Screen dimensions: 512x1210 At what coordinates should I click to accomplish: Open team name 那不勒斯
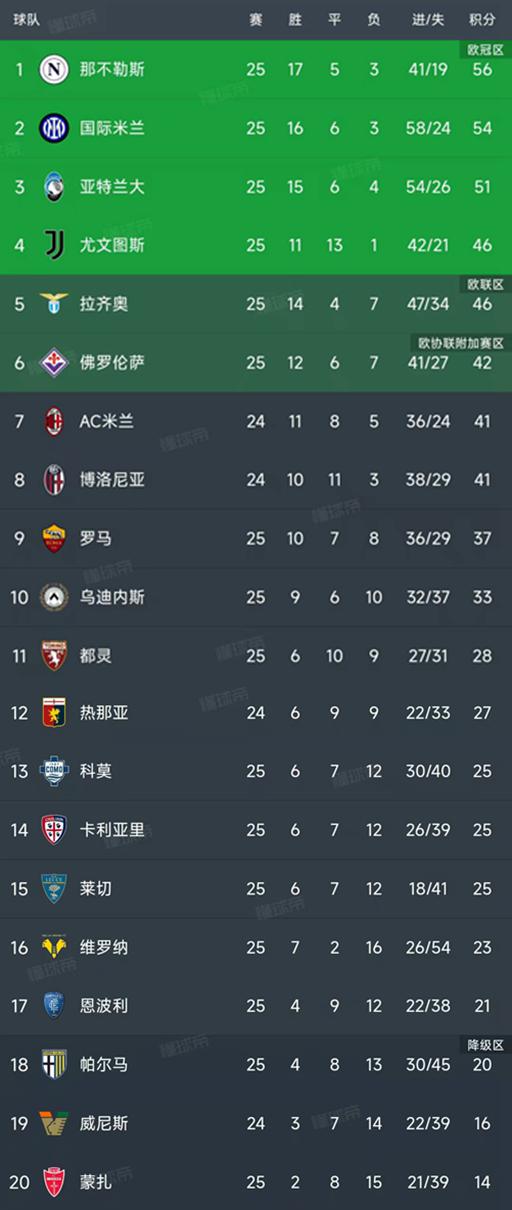point(112,69)
